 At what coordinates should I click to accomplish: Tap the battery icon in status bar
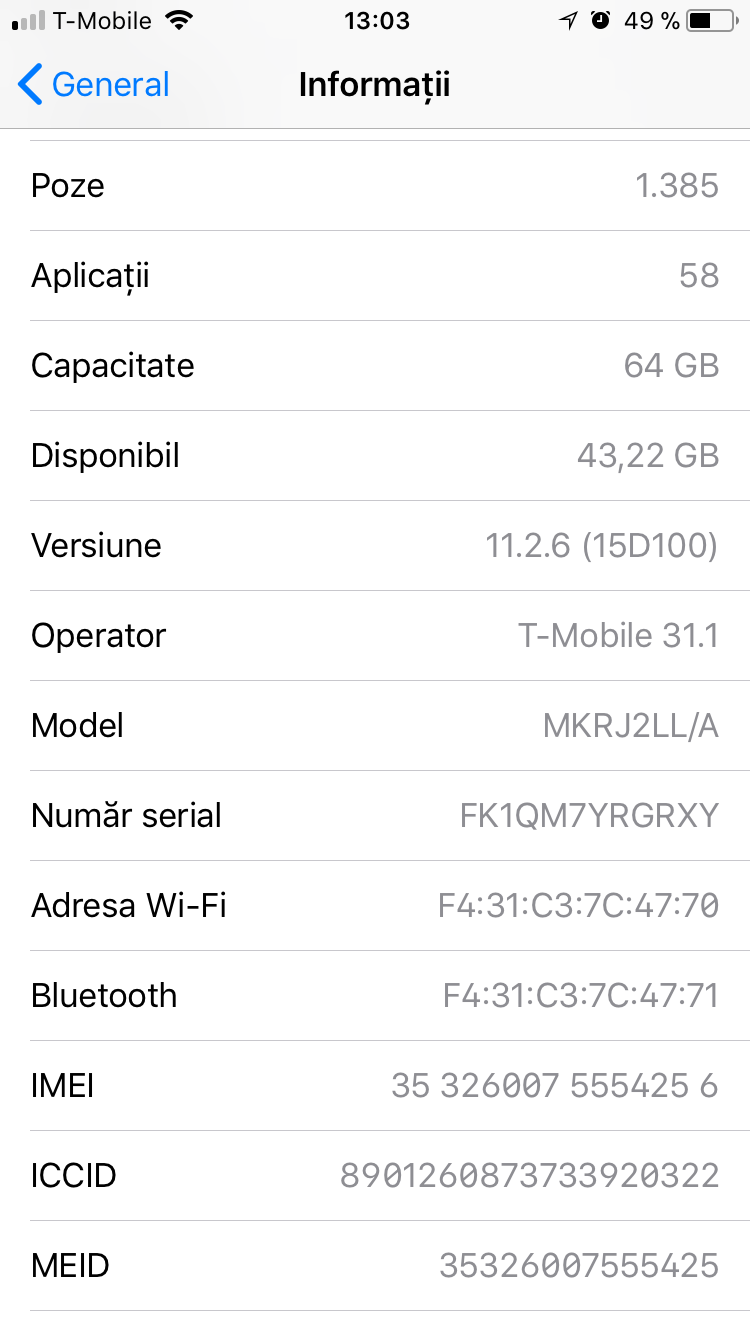pos(712,21)
